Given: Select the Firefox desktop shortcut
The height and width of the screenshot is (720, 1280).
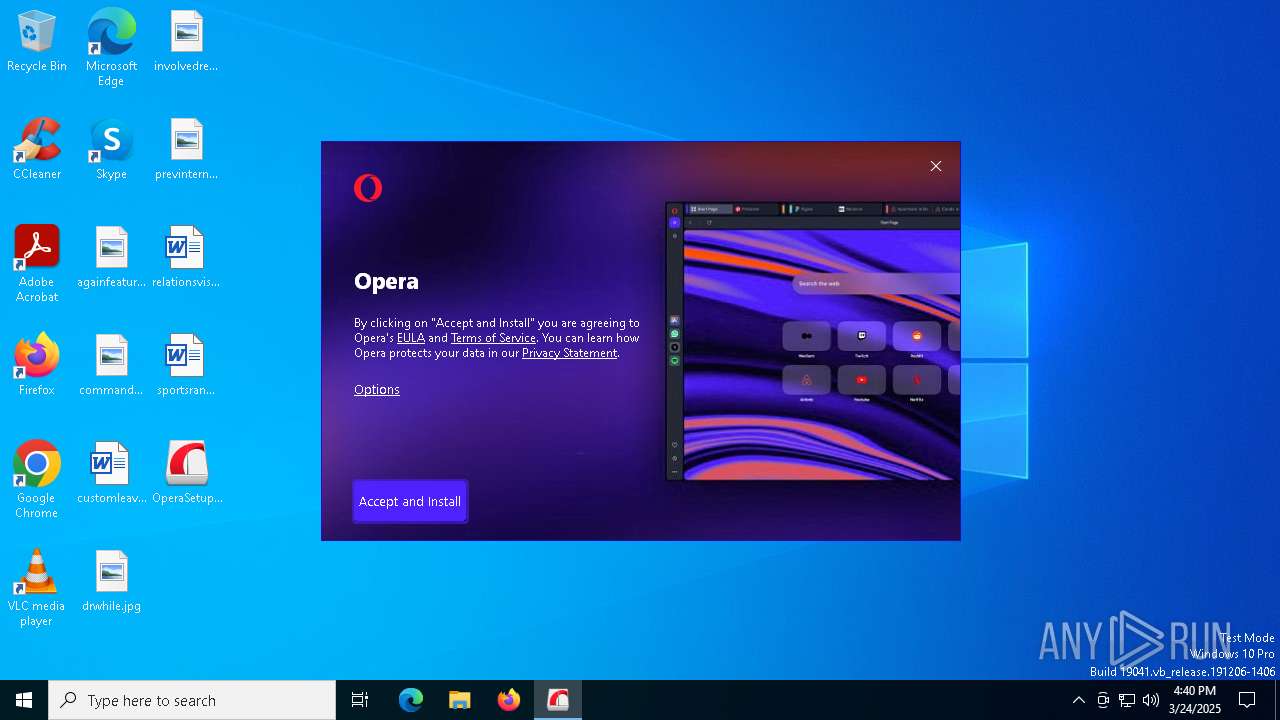Looking at the screenshot, I should point(37,365).
